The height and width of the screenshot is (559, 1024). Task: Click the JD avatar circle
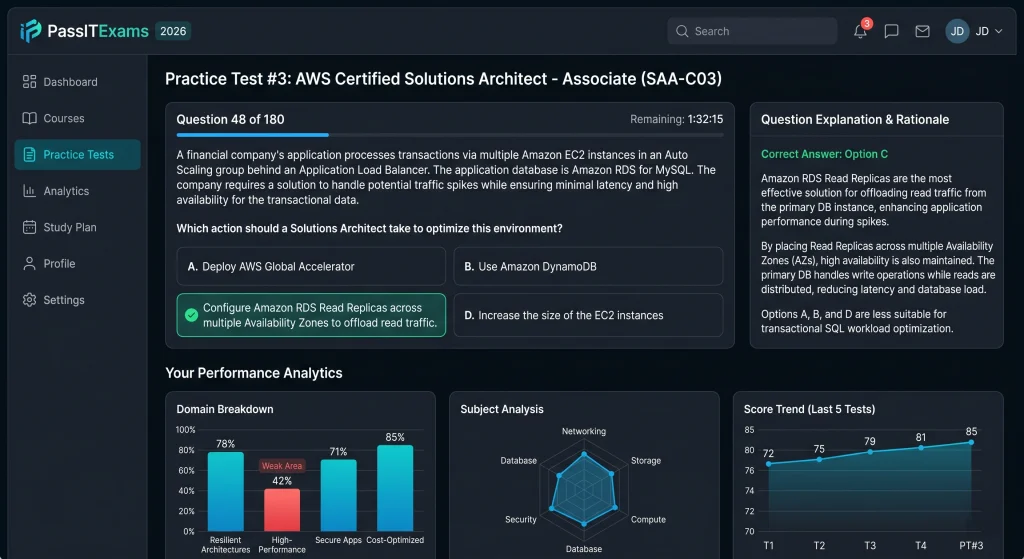point(957,31)
